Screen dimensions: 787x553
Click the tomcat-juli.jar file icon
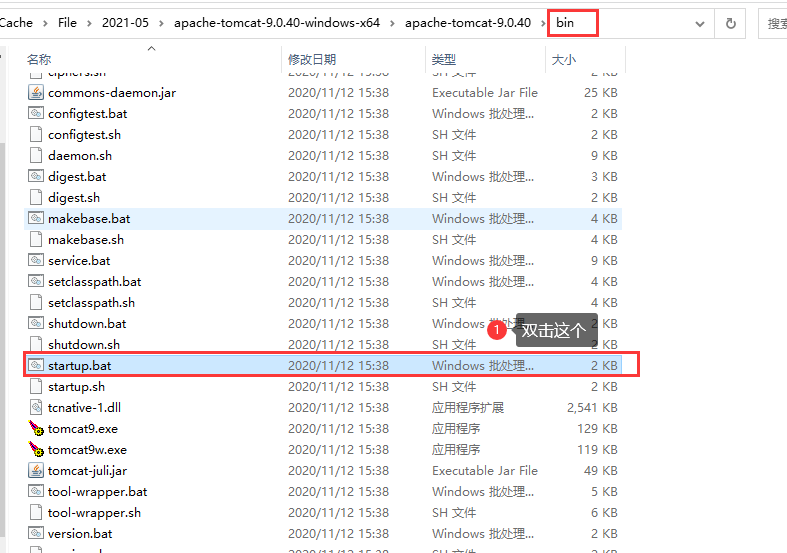(36, 471)
